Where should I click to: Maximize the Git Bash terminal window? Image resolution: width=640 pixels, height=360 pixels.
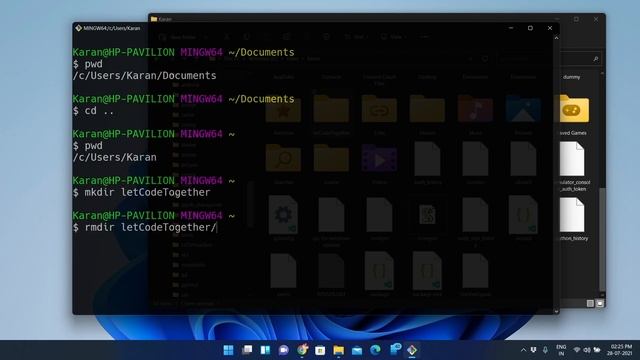click(530, 28)
